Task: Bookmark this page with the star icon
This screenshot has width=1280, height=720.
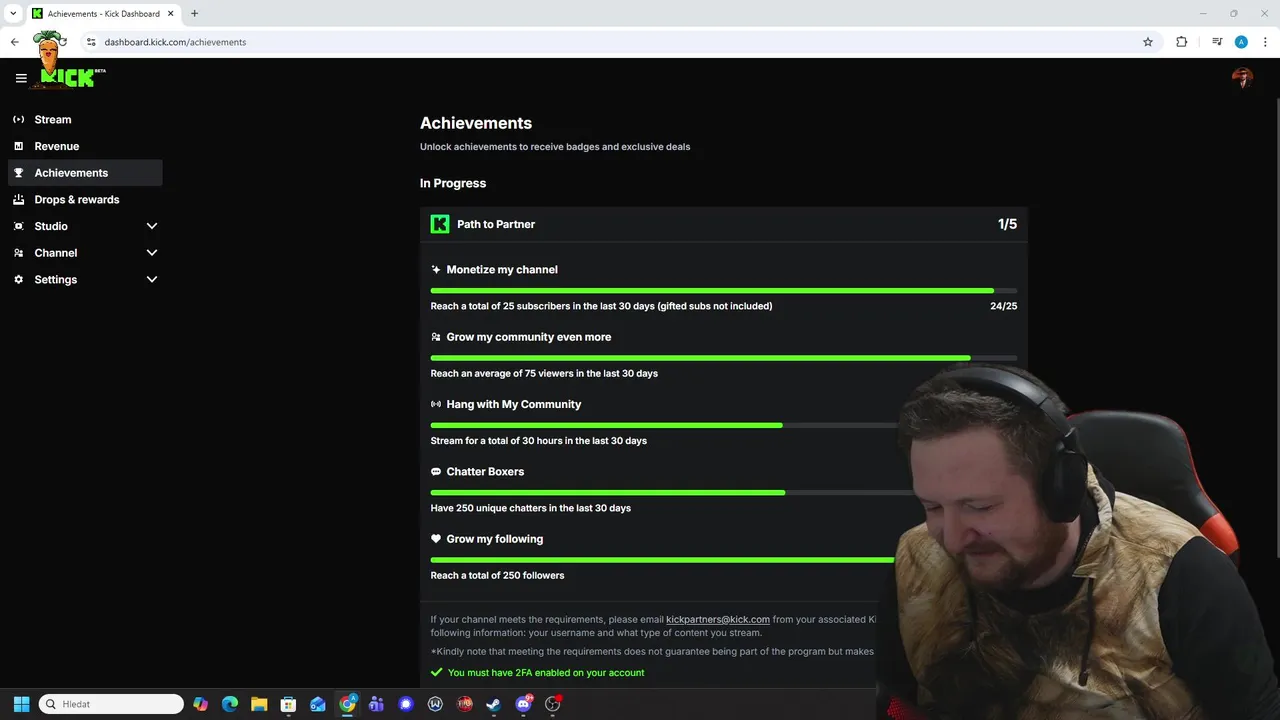Action: click(x=1148, y=42)
